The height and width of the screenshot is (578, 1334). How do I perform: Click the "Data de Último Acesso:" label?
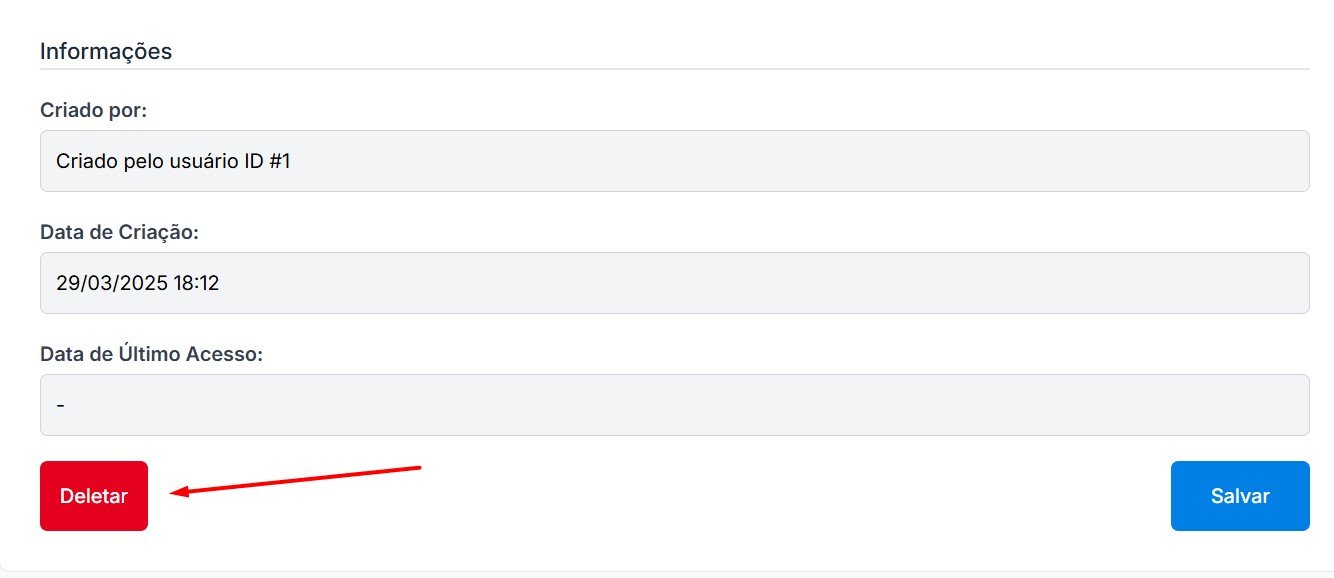pyautogui.click(x=151, y=354)
